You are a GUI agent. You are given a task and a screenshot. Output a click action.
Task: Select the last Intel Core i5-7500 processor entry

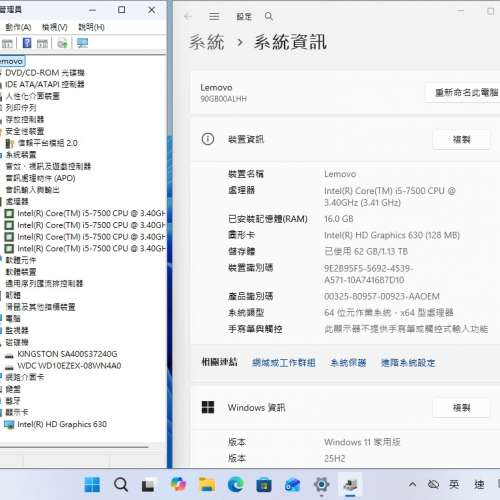(91, 248)
